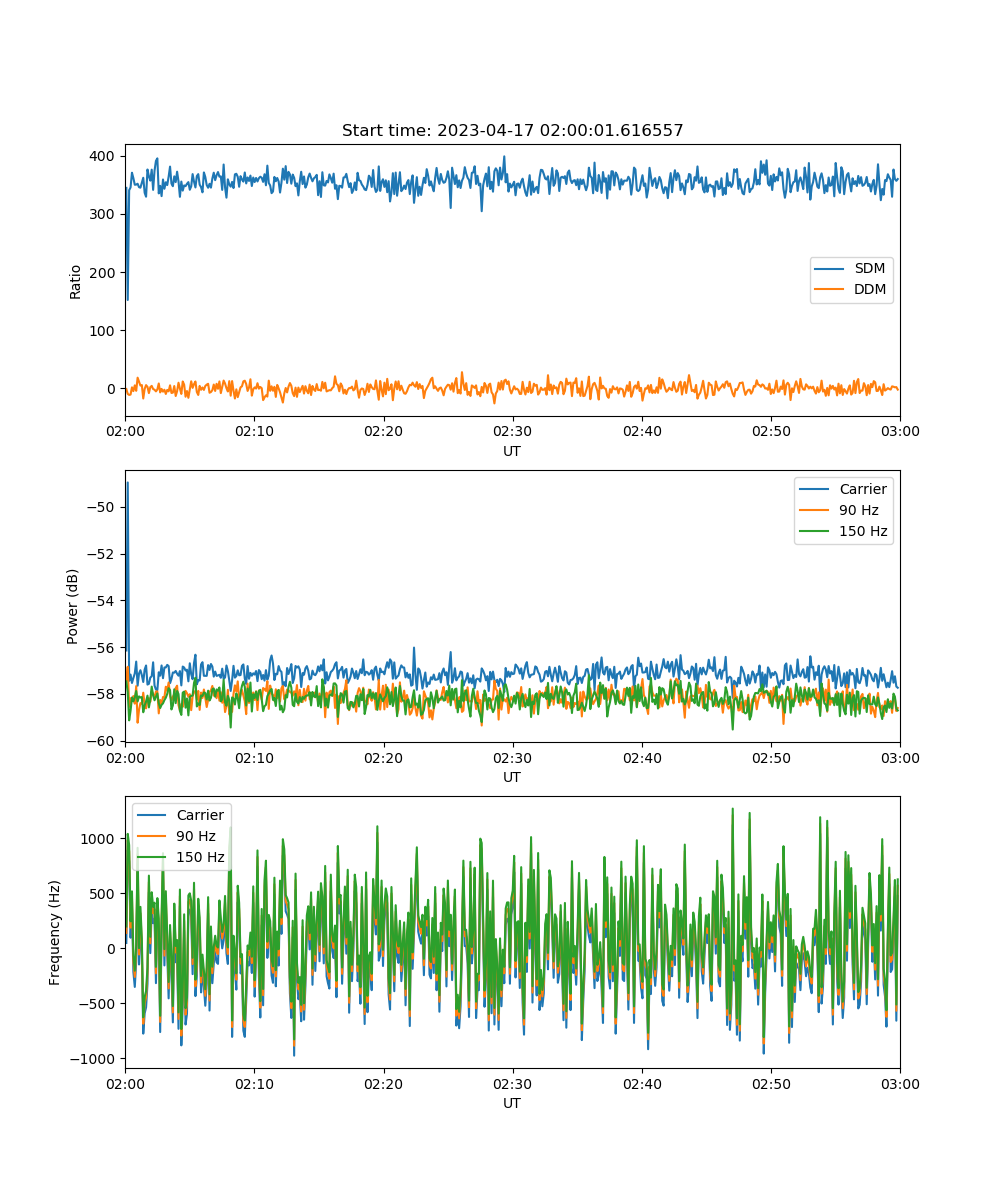Click the UT label below the frequency plot

(x=512, y=1103)
